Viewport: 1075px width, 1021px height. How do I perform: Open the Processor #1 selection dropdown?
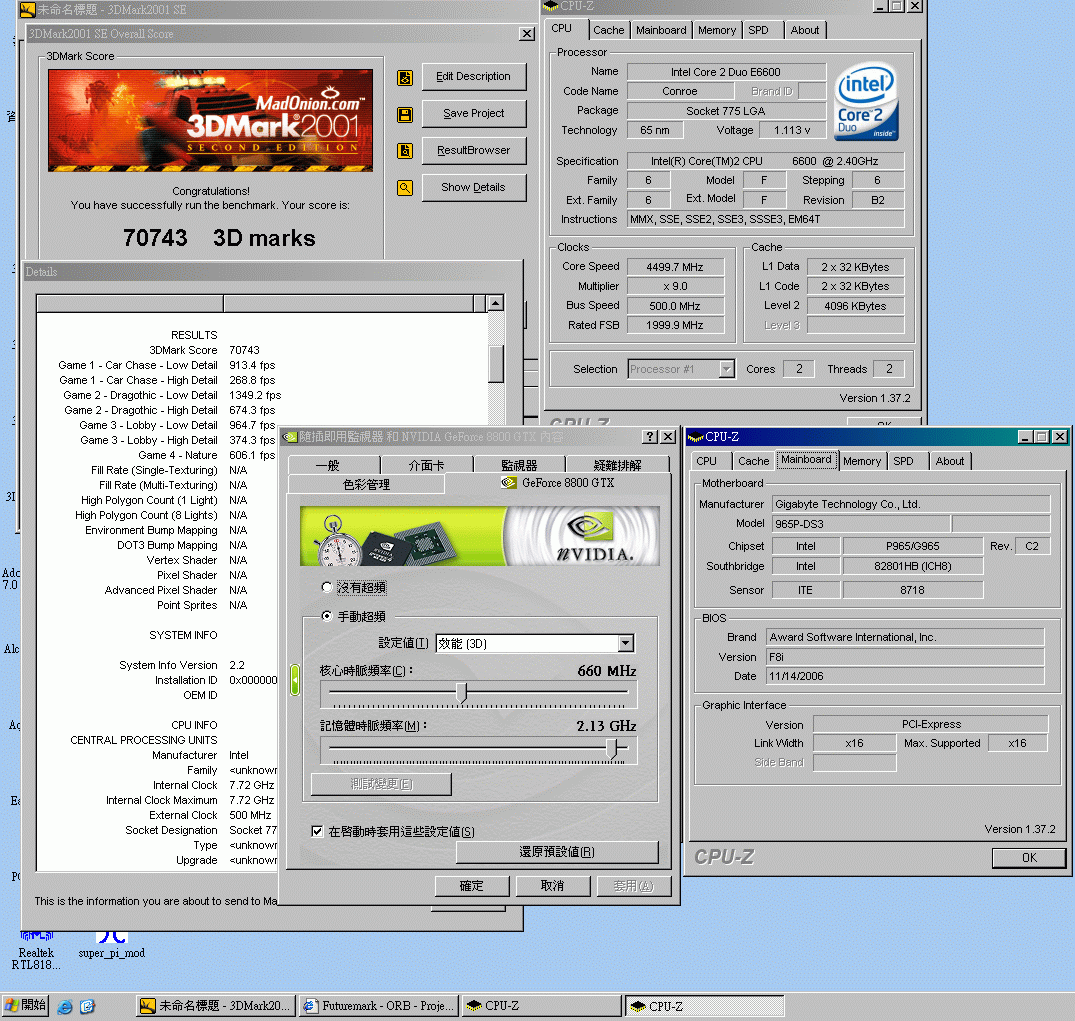click(727, 369)
